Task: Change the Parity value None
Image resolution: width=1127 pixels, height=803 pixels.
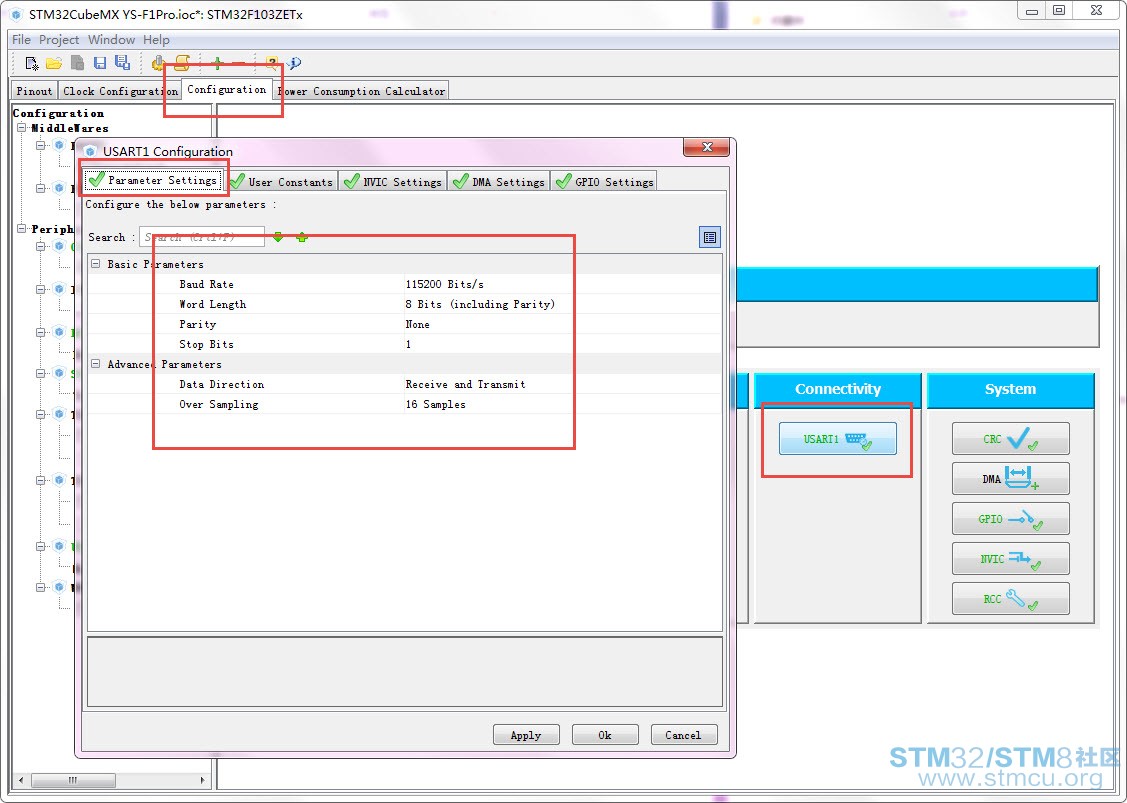Action: 418,324
